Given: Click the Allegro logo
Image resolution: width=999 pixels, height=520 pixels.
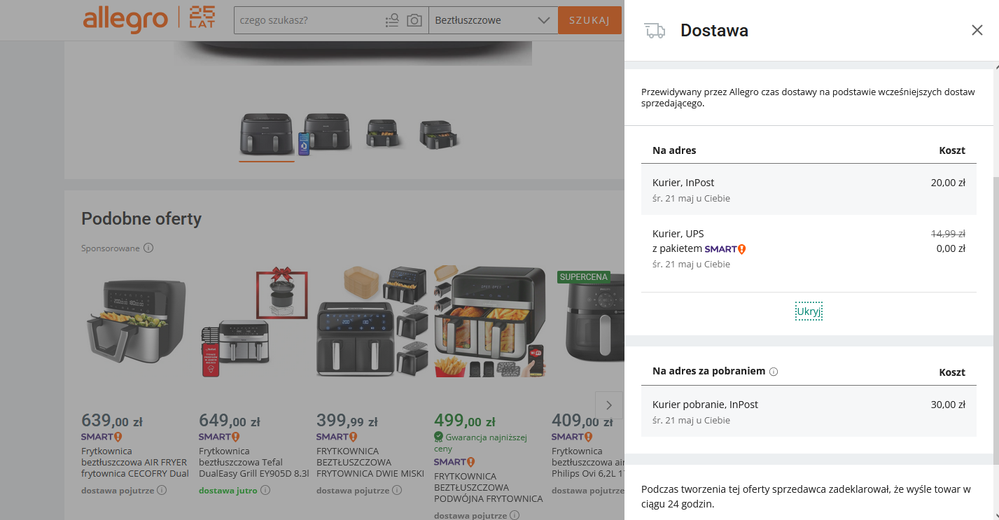Looking at the screenshot, I should [125, 19].
